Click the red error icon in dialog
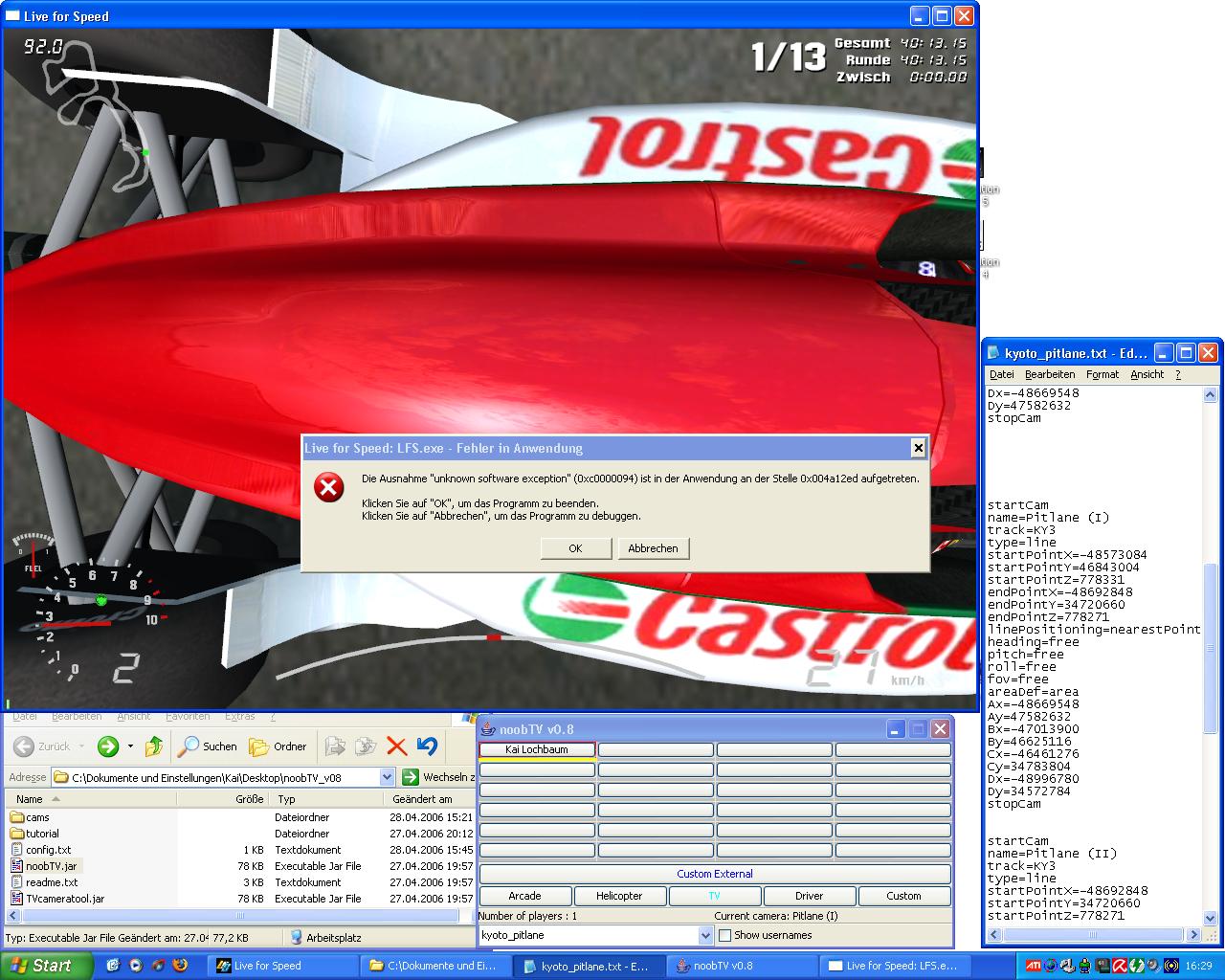Viewport: 1225px width, 980px height. coord(329,488)
